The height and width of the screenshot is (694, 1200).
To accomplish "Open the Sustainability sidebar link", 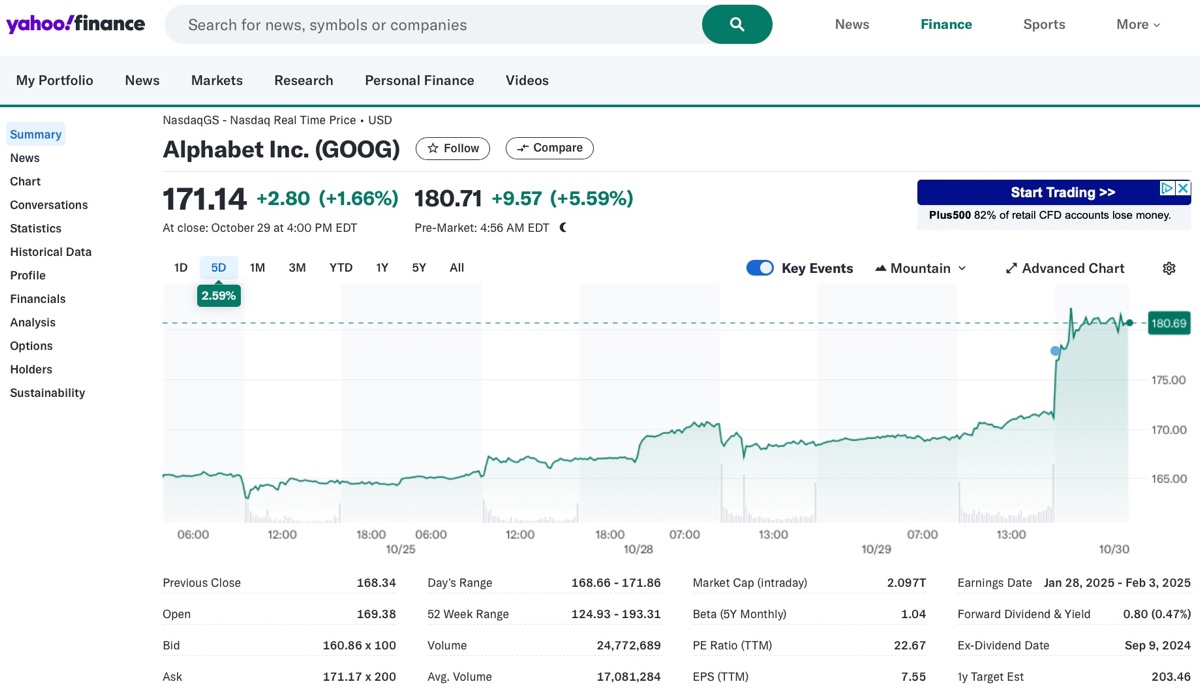I will pos(47,392).
